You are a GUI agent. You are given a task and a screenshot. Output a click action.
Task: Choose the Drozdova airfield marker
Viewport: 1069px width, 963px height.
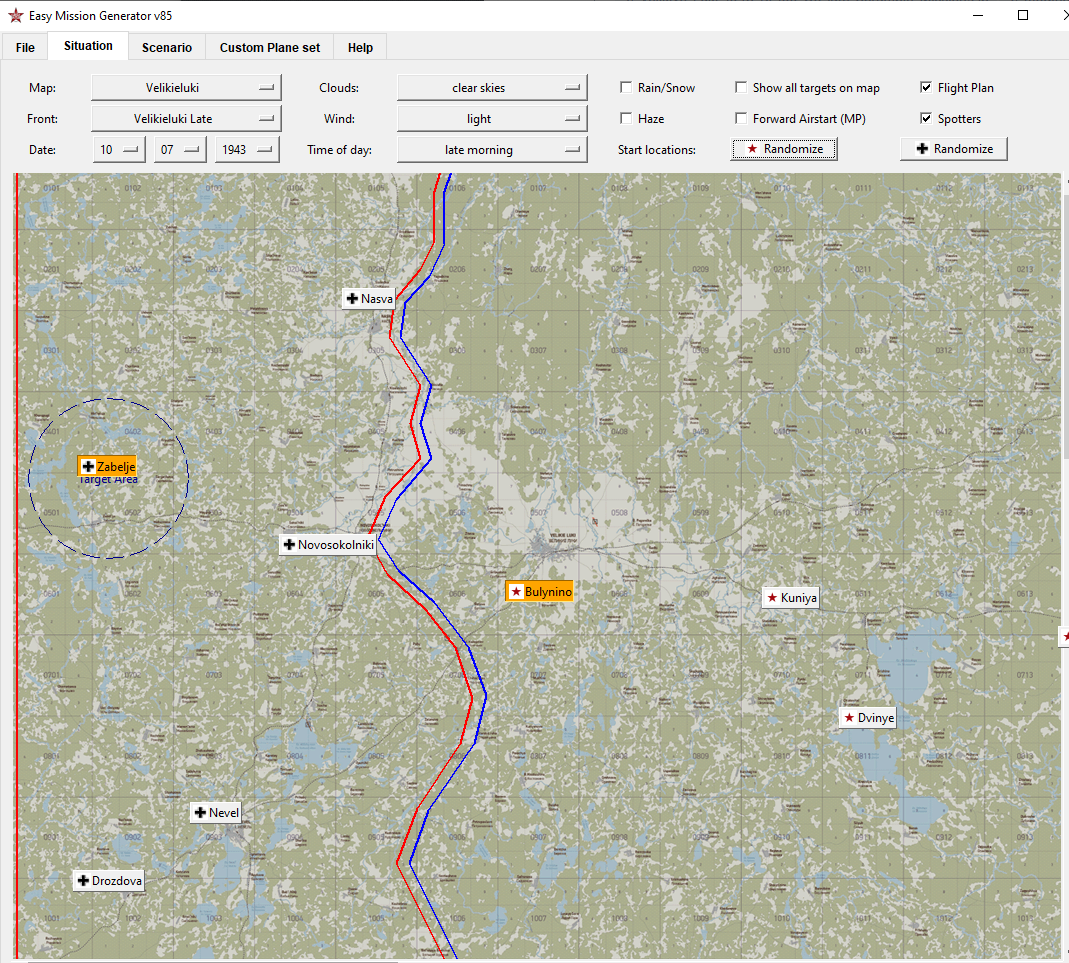click(108, 881)
